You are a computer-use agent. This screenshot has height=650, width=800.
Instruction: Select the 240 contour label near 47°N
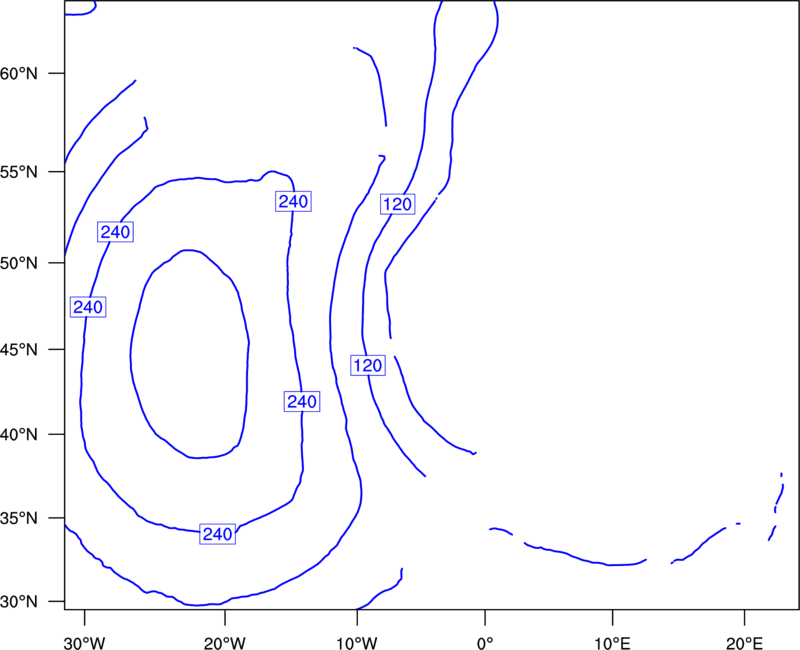pyautogui.click(x=88, y=307)
